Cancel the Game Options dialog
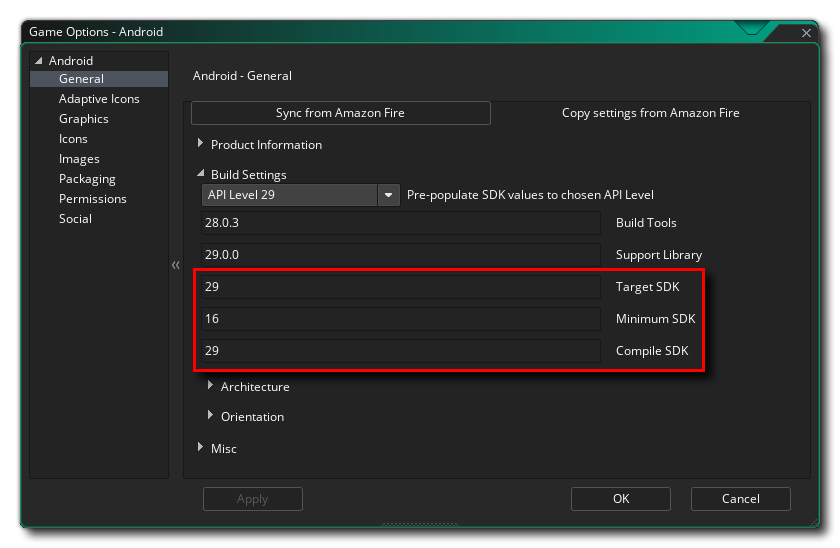 pyautogui.click(x=740, y=498)
